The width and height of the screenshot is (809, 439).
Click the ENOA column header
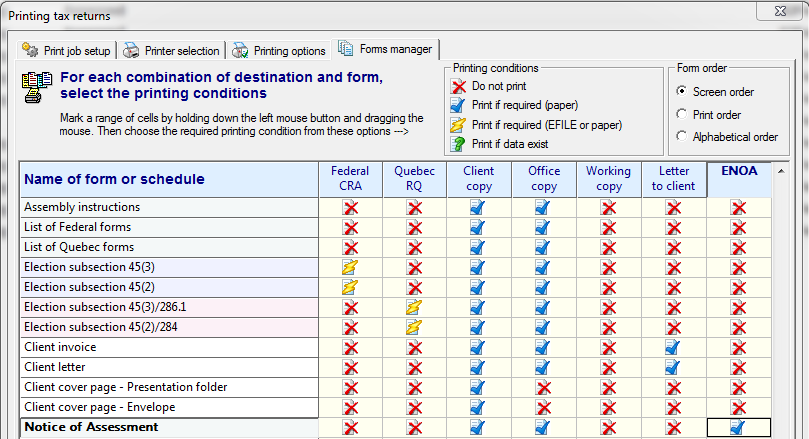pos(738,172)
